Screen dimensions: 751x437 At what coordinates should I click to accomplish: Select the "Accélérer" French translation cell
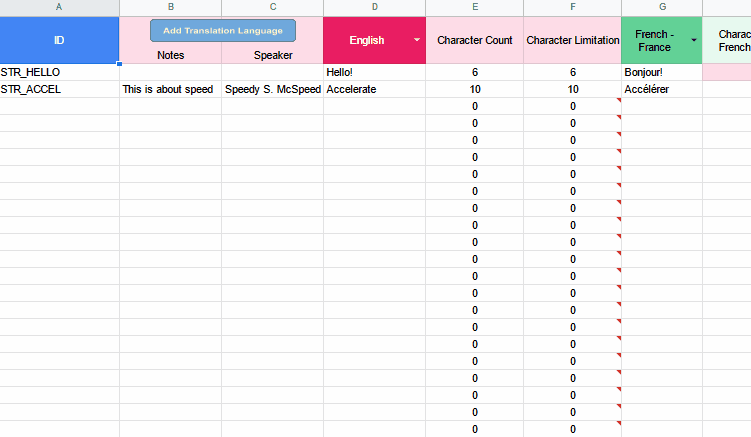tap(661, 89)
